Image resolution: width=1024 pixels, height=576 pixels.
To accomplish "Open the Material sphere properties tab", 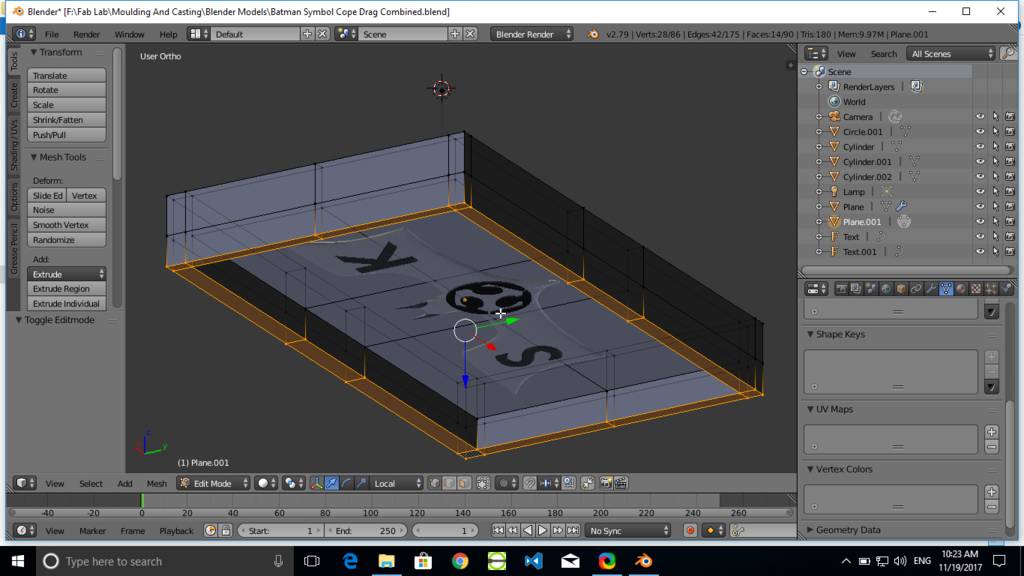I will 961,289.
